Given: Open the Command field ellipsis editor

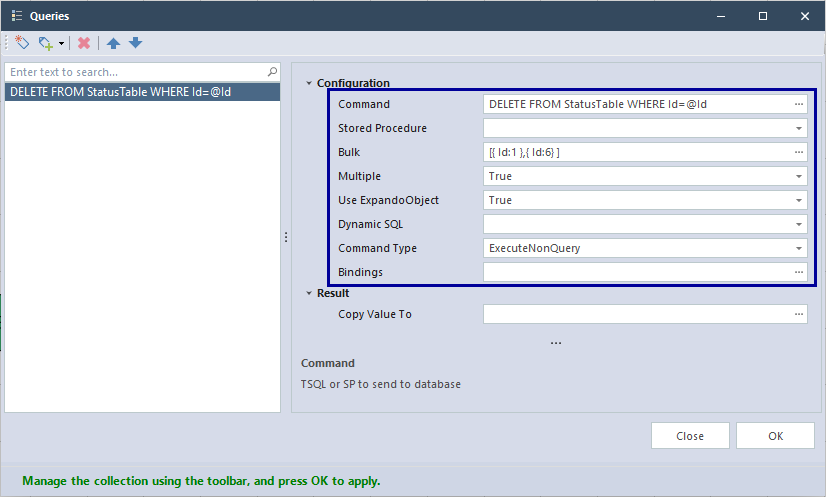Looking at the screenshot, I should tap(799, 104).
